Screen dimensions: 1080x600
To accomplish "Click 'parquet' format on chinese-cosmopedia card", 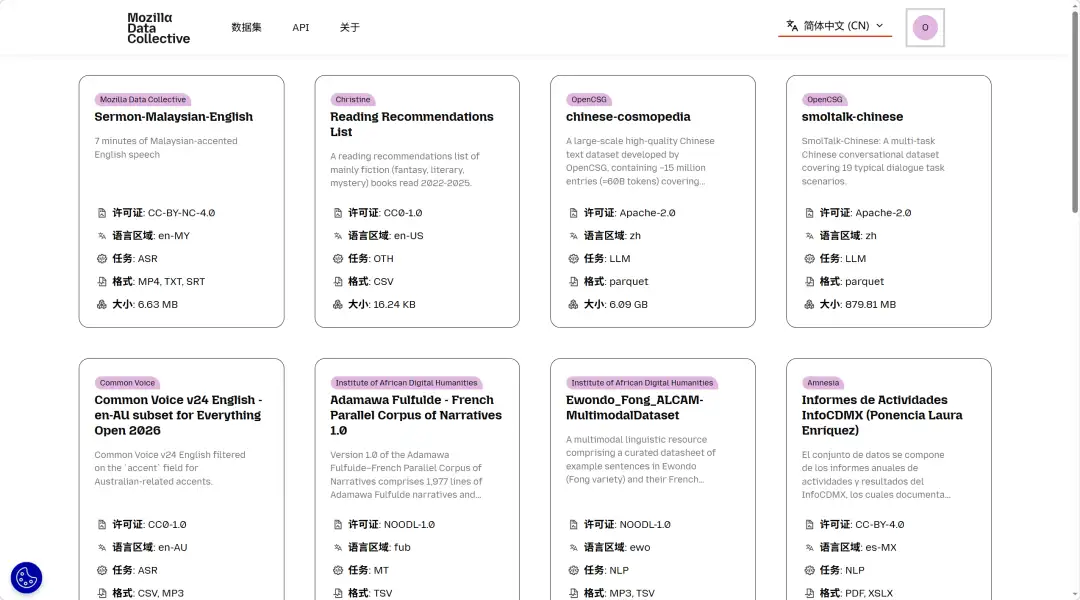I will [x=628, y=282].
